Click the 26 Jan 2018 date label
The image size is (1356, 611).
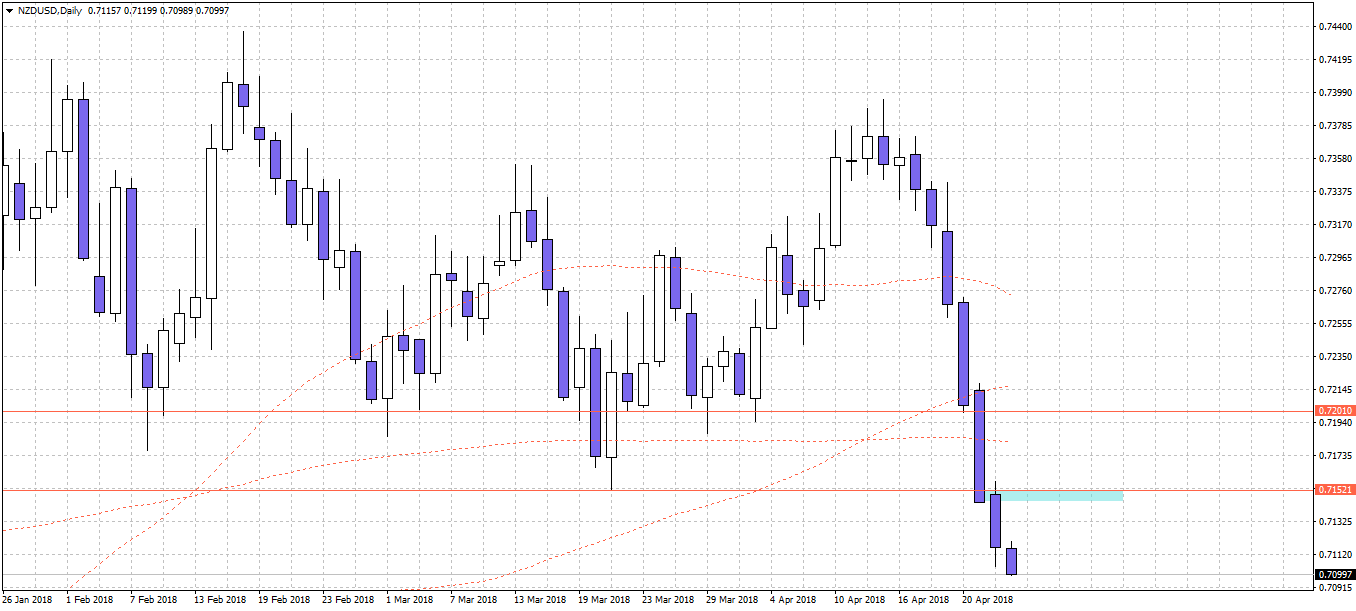click(27, 600)
